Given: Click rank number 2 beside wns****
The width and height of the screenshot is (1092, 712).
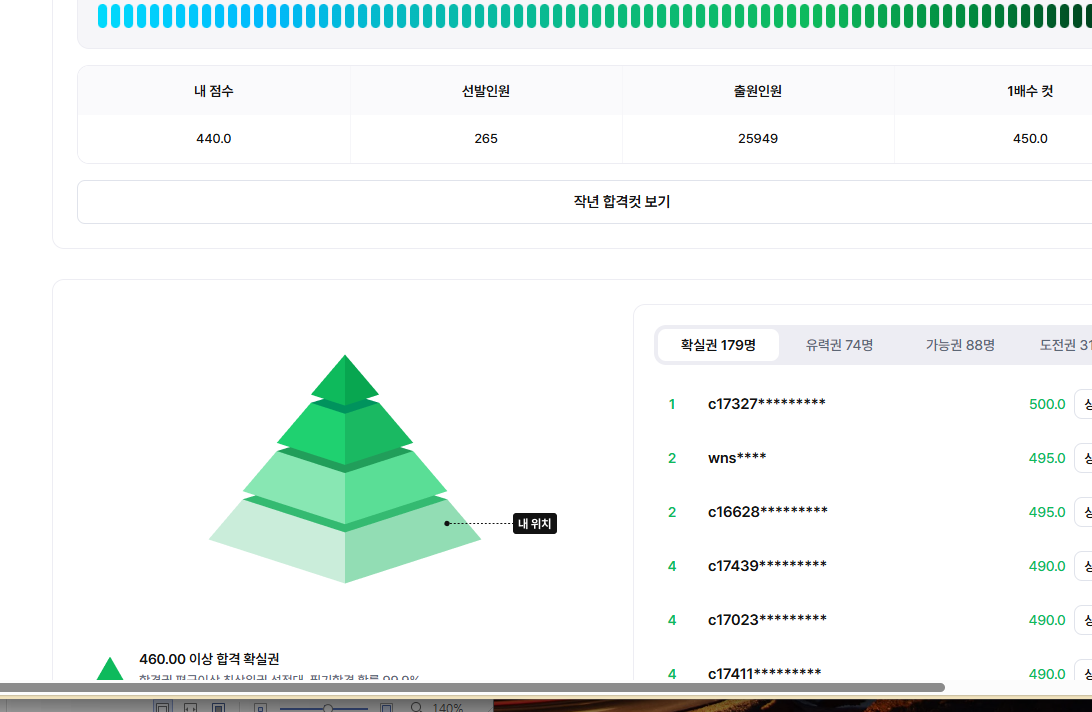Looking at the screenshot, I should coord(671,458).
